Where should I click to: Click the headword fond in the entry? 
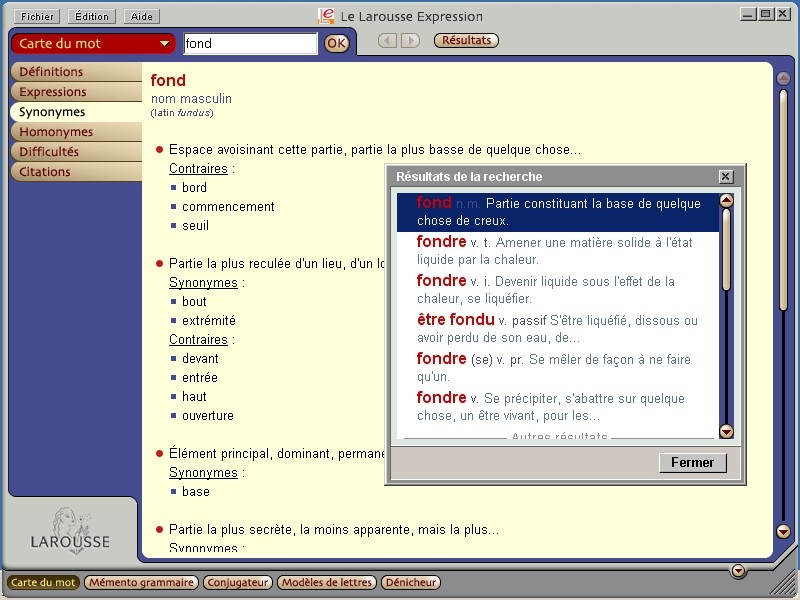pyautogui.click(x=168, y=80)
